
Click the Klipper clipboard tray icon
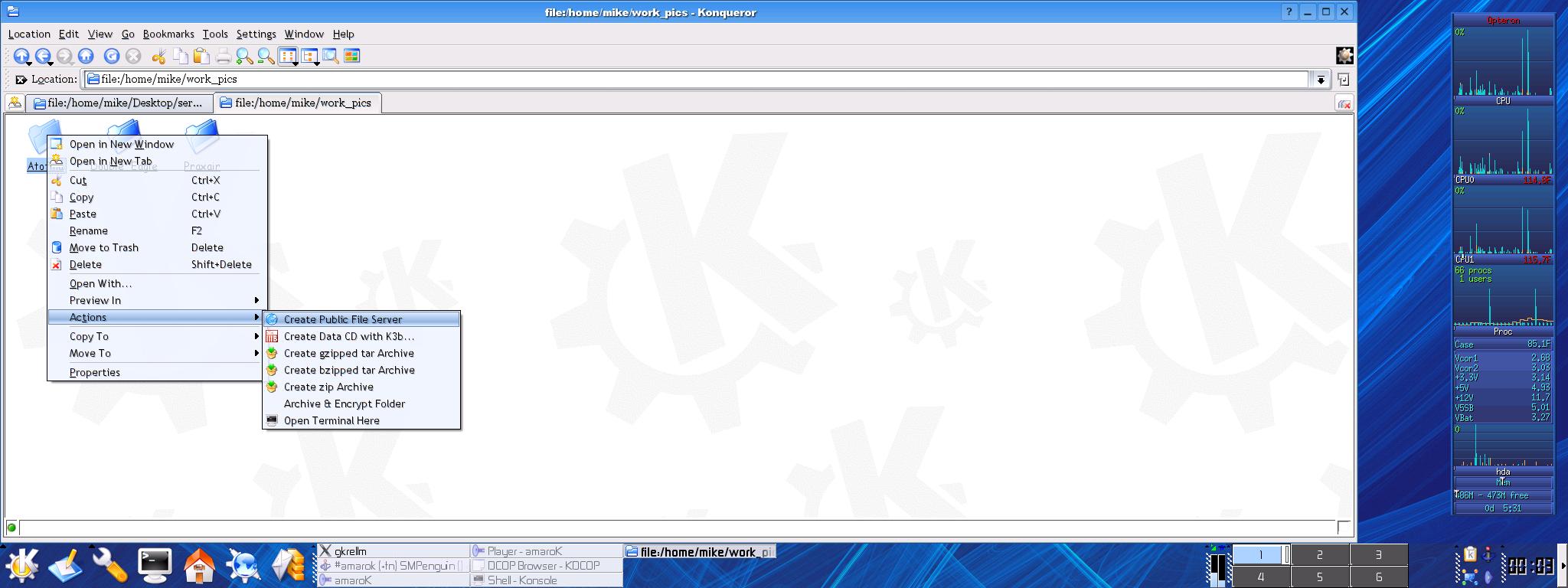[x=1470, y=554]
